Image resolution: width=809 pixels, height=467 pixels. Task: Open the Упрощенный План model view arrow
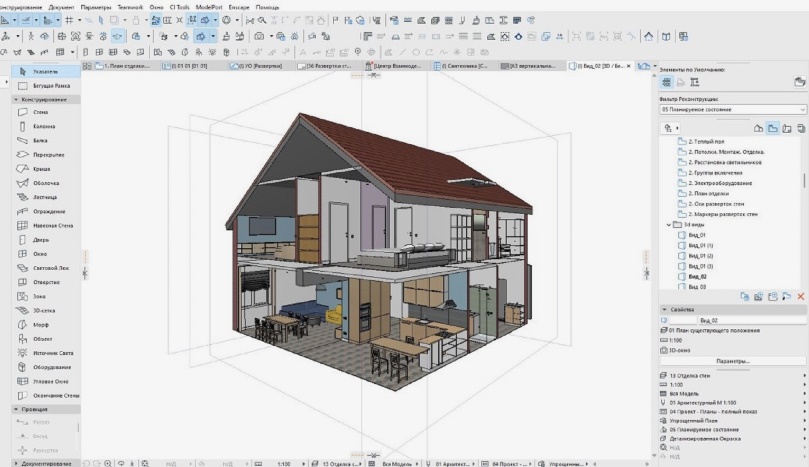[x=804, y=421]
